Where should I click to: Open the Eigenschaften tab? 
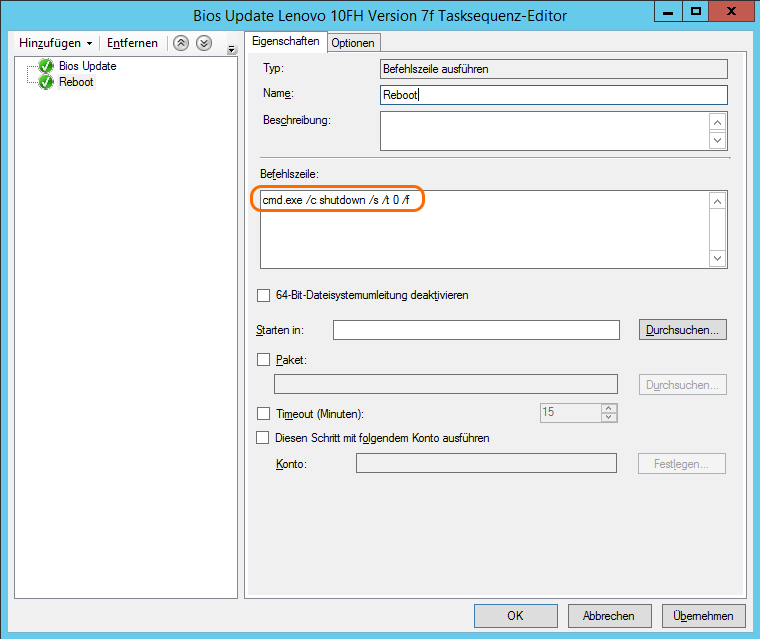[285, 41]
